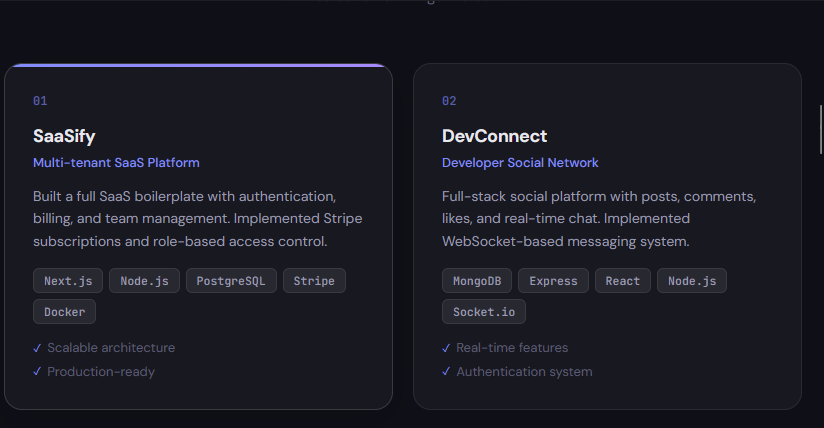Open the SaaSify project title
Screen dimensions: 824x428
pos(64,136)
